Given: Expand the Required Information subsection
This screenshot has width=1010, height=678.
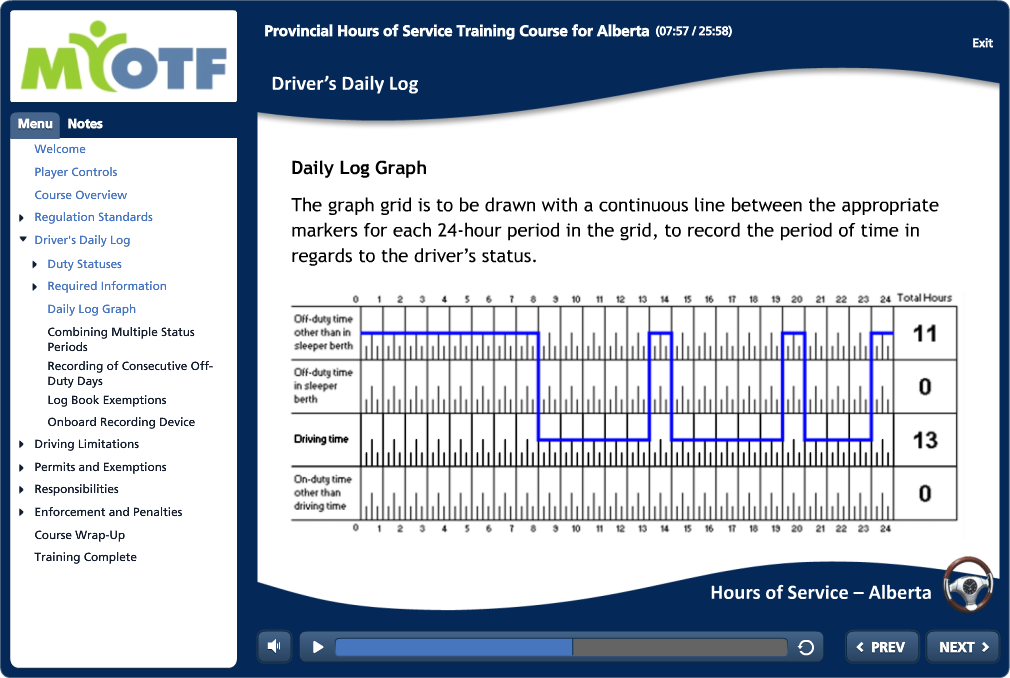Looking at the screenshot, I should tap(35, 287).
